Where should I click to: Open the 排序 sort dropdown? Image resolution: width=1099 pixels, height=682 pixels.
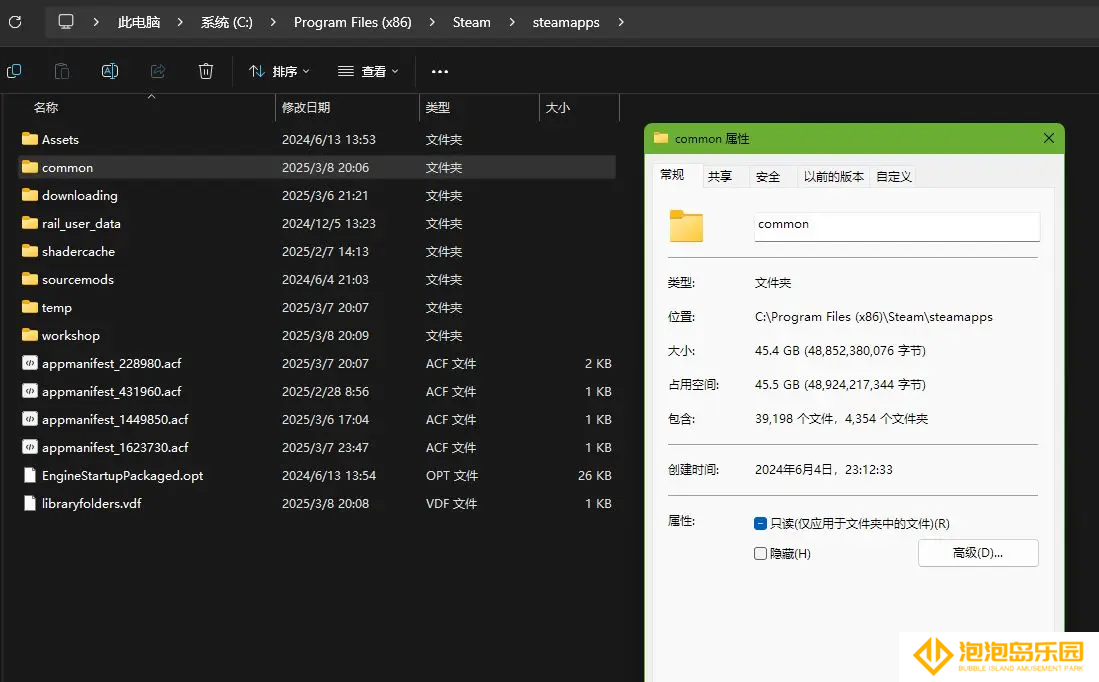click(x=279, y=71)
